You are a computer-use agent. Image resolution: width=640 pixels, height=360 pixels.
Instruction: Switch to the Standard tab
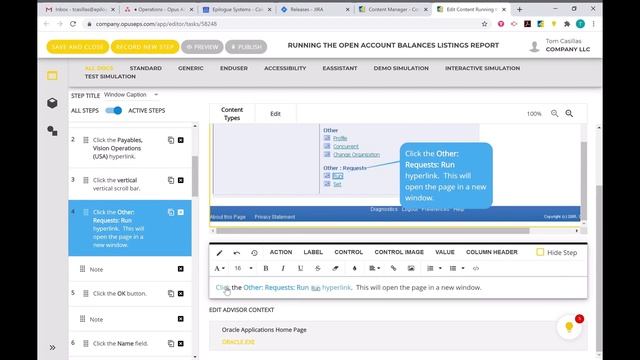[146, 68]
